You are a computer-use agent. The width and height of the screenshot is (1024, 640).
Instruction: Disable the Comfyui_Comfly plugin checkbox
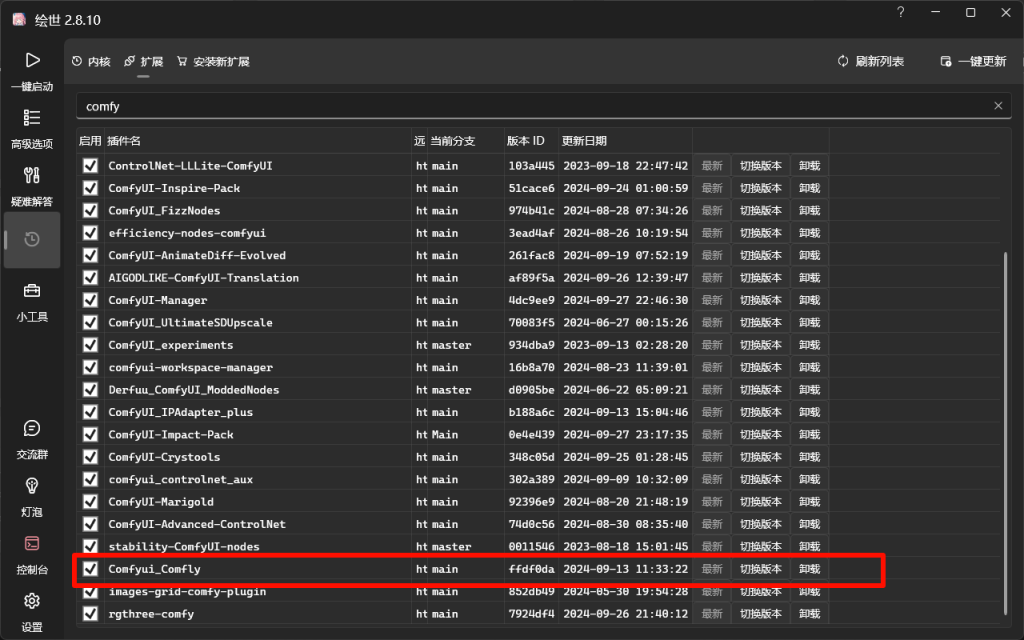tap(90, 569)
